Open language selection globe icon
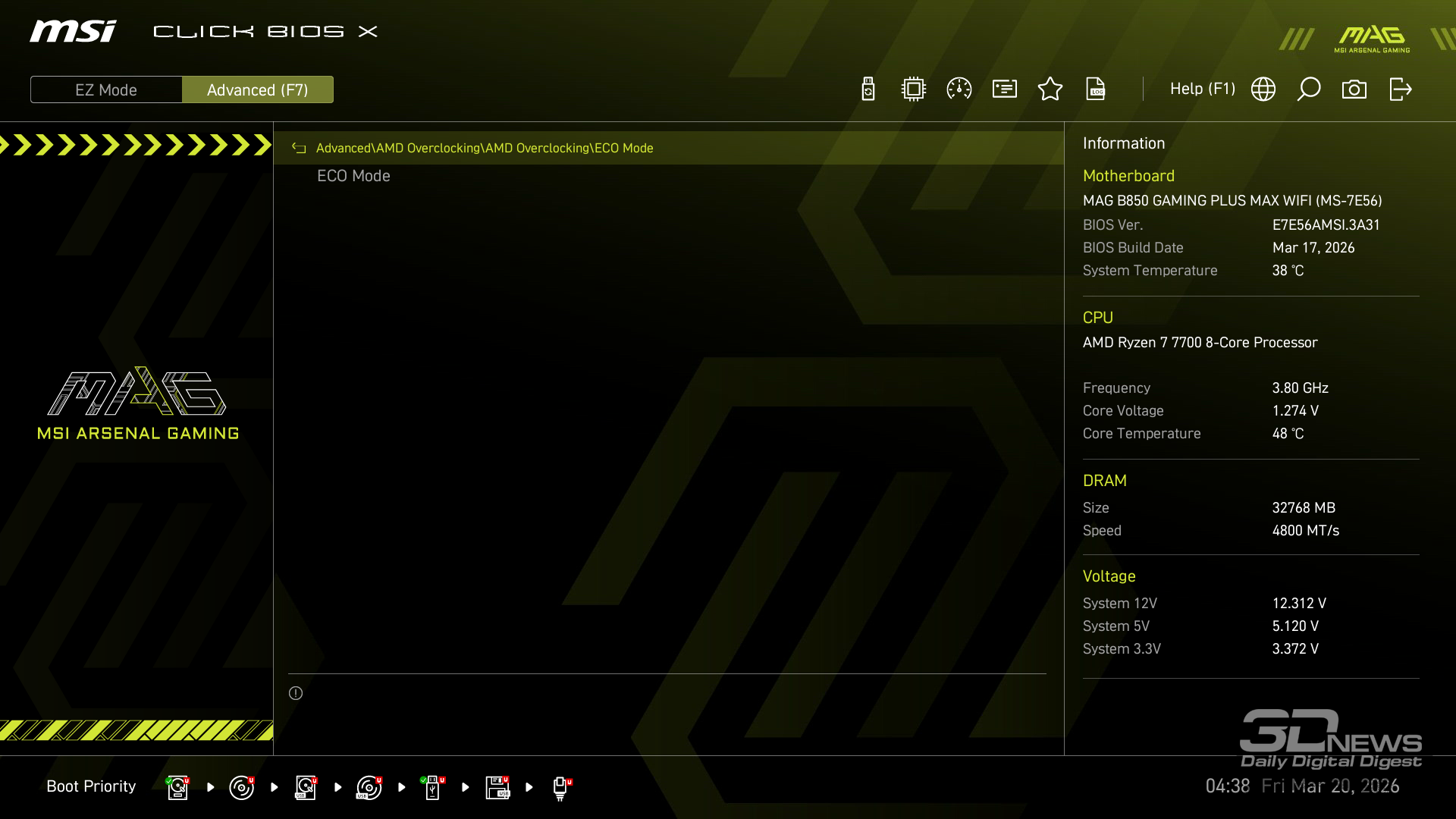The width and height of the screenshot is (1456, 819). pyautogui.click(x=1263, y=89)
